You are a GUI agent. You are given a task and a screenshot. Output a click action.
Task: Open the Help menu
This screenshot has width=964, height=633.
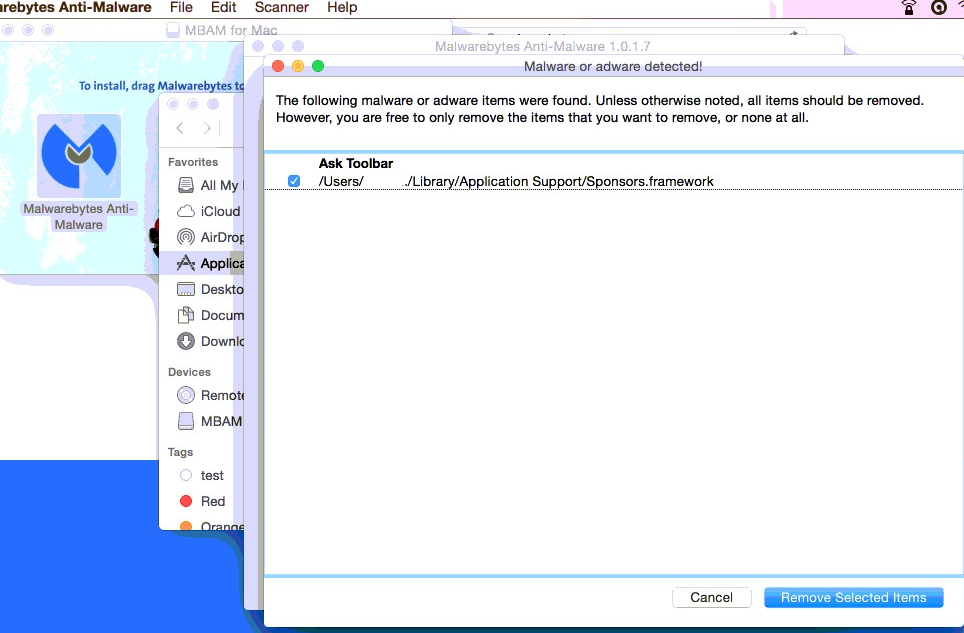[342, 7]
